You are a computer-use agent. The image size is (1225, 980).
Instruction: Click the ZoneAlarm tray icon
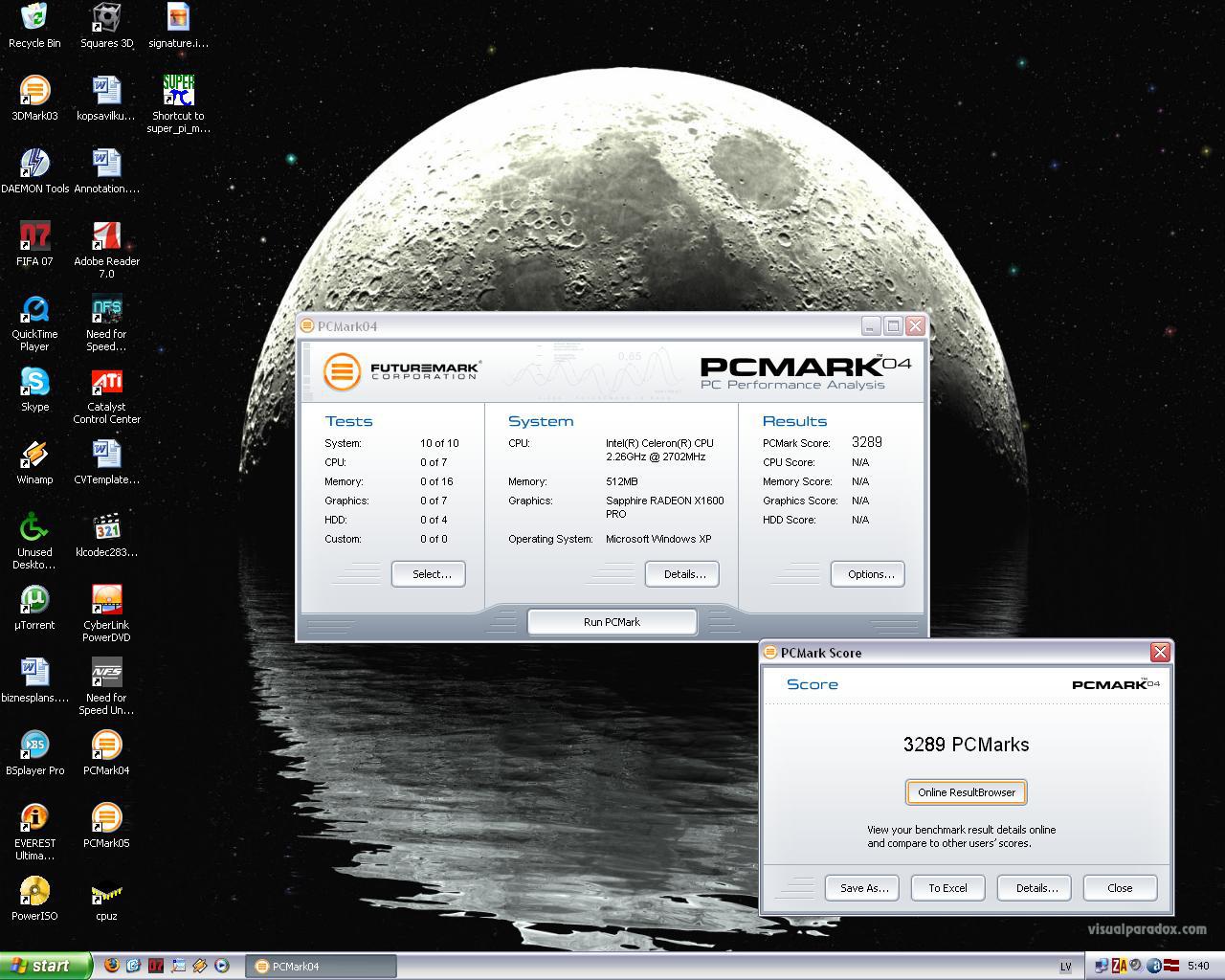(1118, 966)
